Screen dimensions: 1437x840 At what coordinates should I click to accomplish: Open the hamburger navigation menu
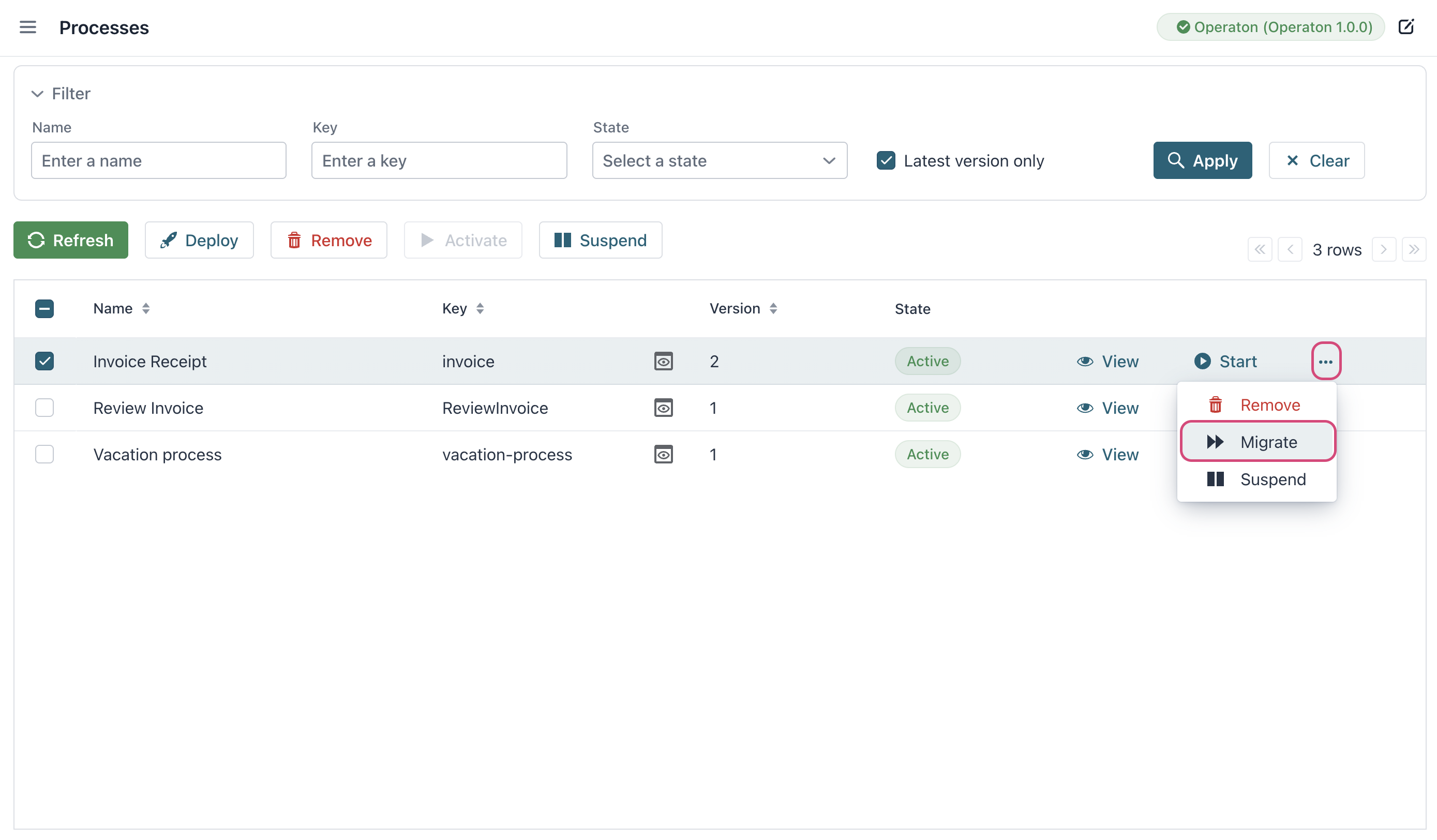tap(28, 27)
